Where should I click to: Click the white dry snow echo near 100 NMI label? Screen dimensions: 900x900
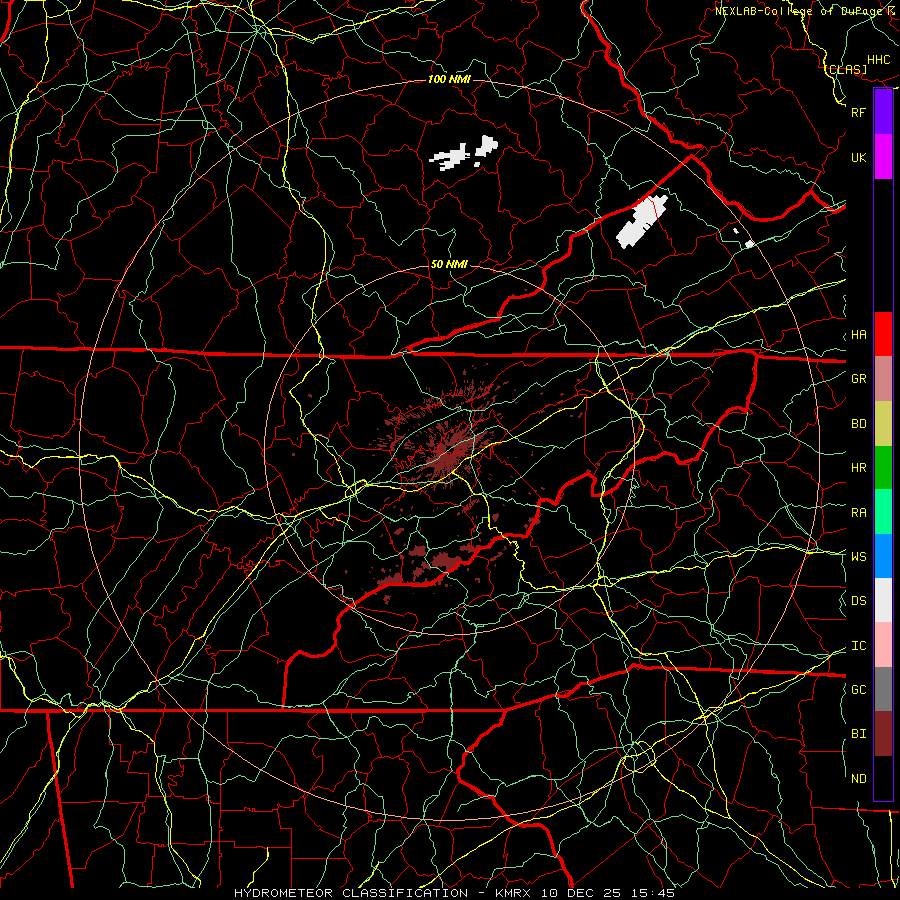pos(463,153)
